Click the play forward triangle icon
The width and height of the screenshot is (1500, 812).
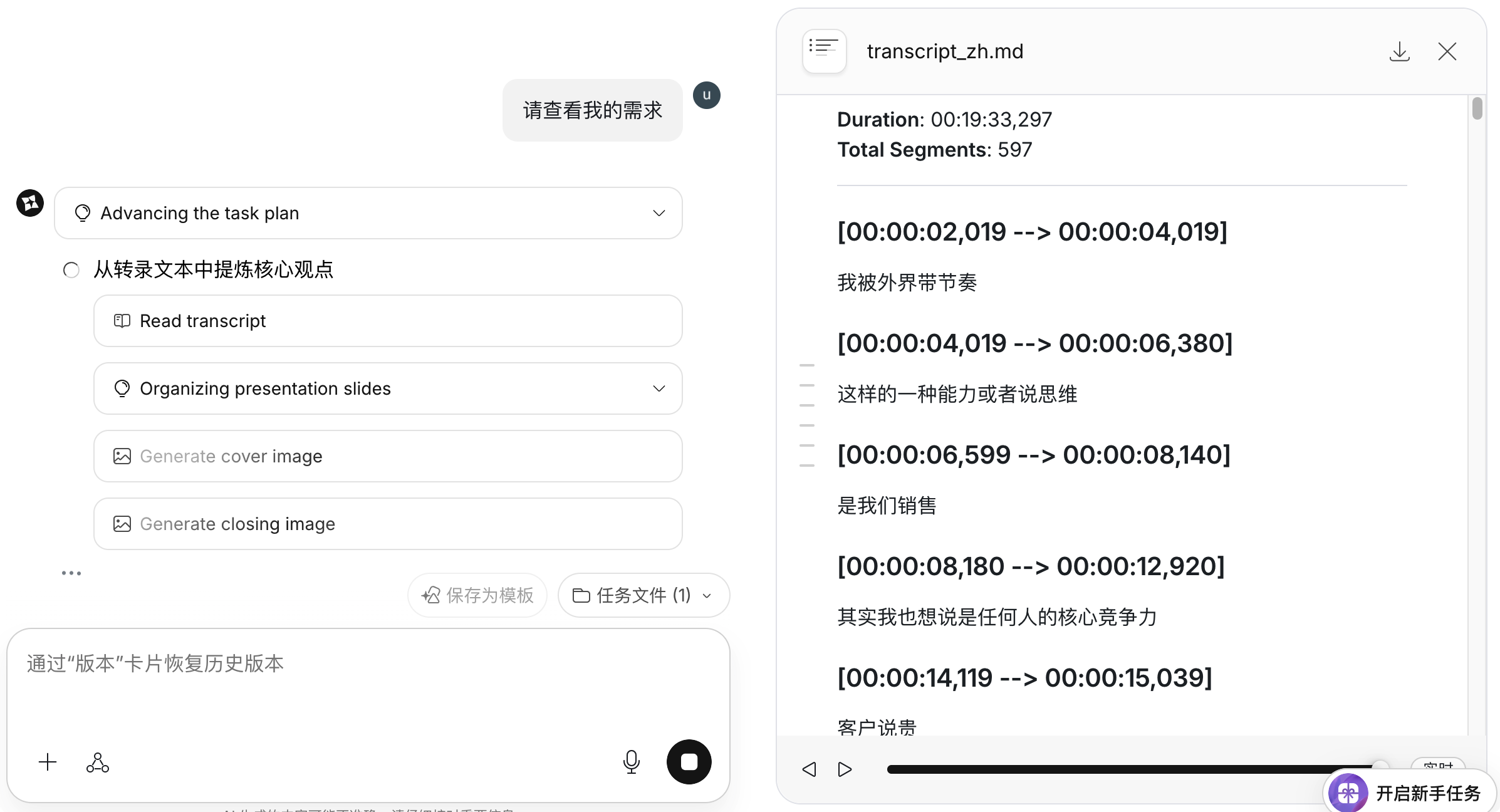845,769
